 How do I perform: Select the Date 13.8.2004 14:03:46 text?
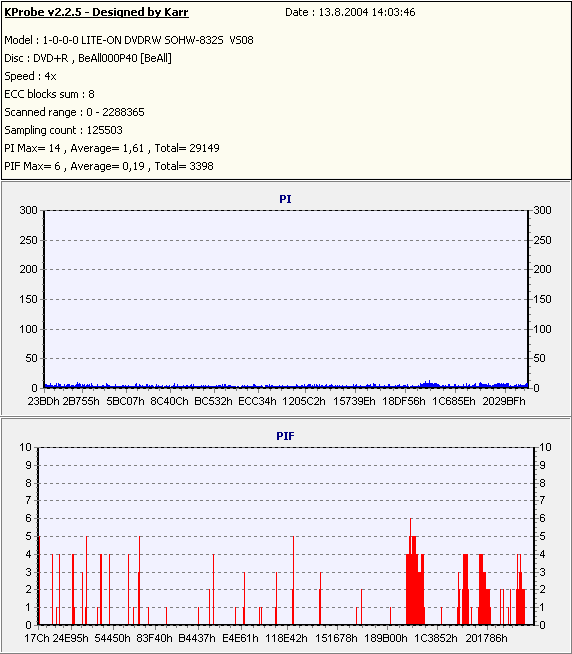point(350,13)
